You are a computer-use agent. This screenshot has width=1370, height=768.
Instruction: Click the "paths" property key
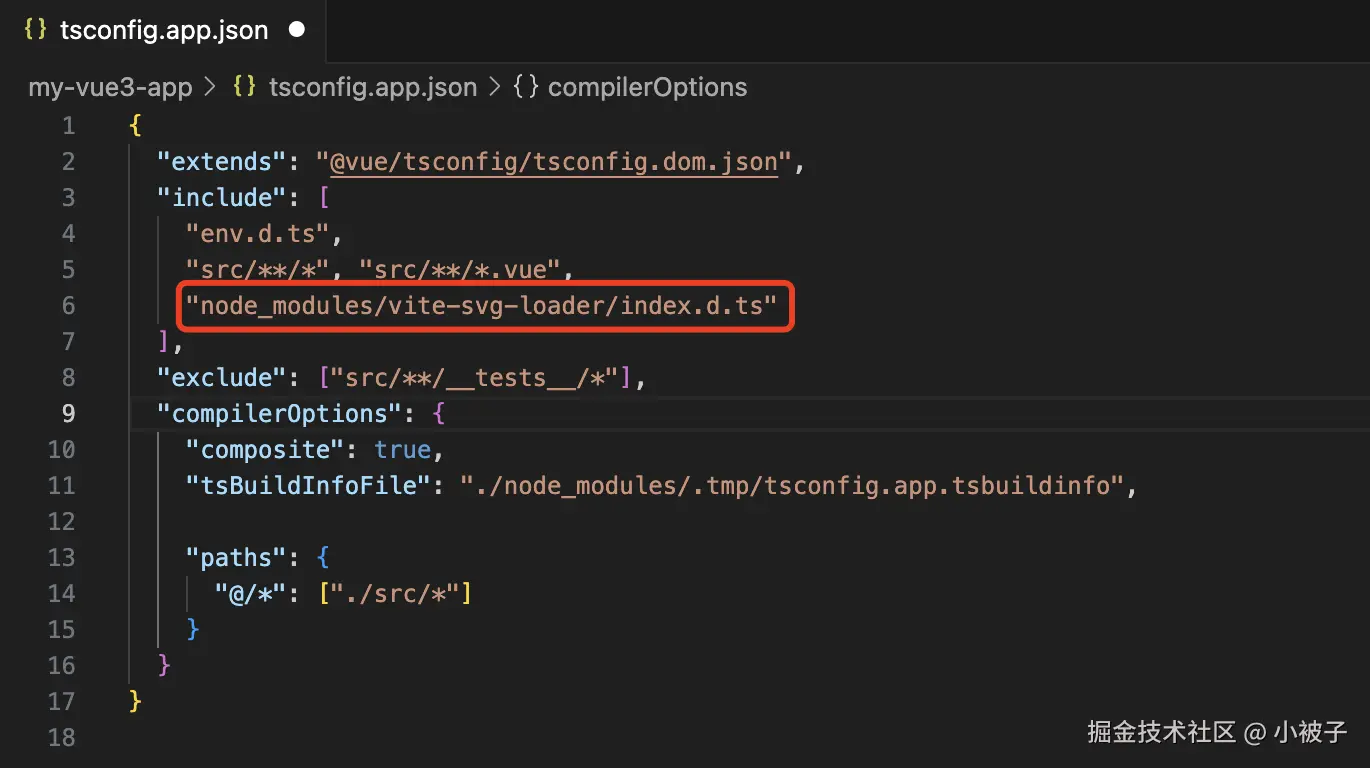coord(229,558)
